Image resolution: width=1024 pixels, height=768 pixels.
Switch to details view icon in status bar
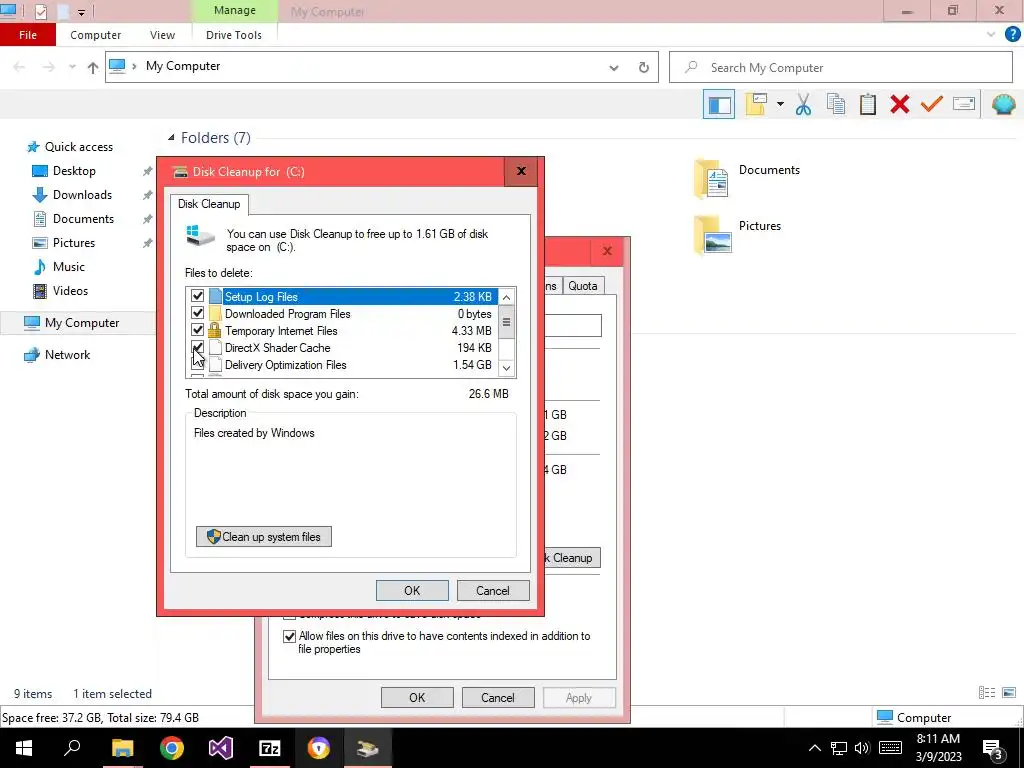tap(987, 693)
